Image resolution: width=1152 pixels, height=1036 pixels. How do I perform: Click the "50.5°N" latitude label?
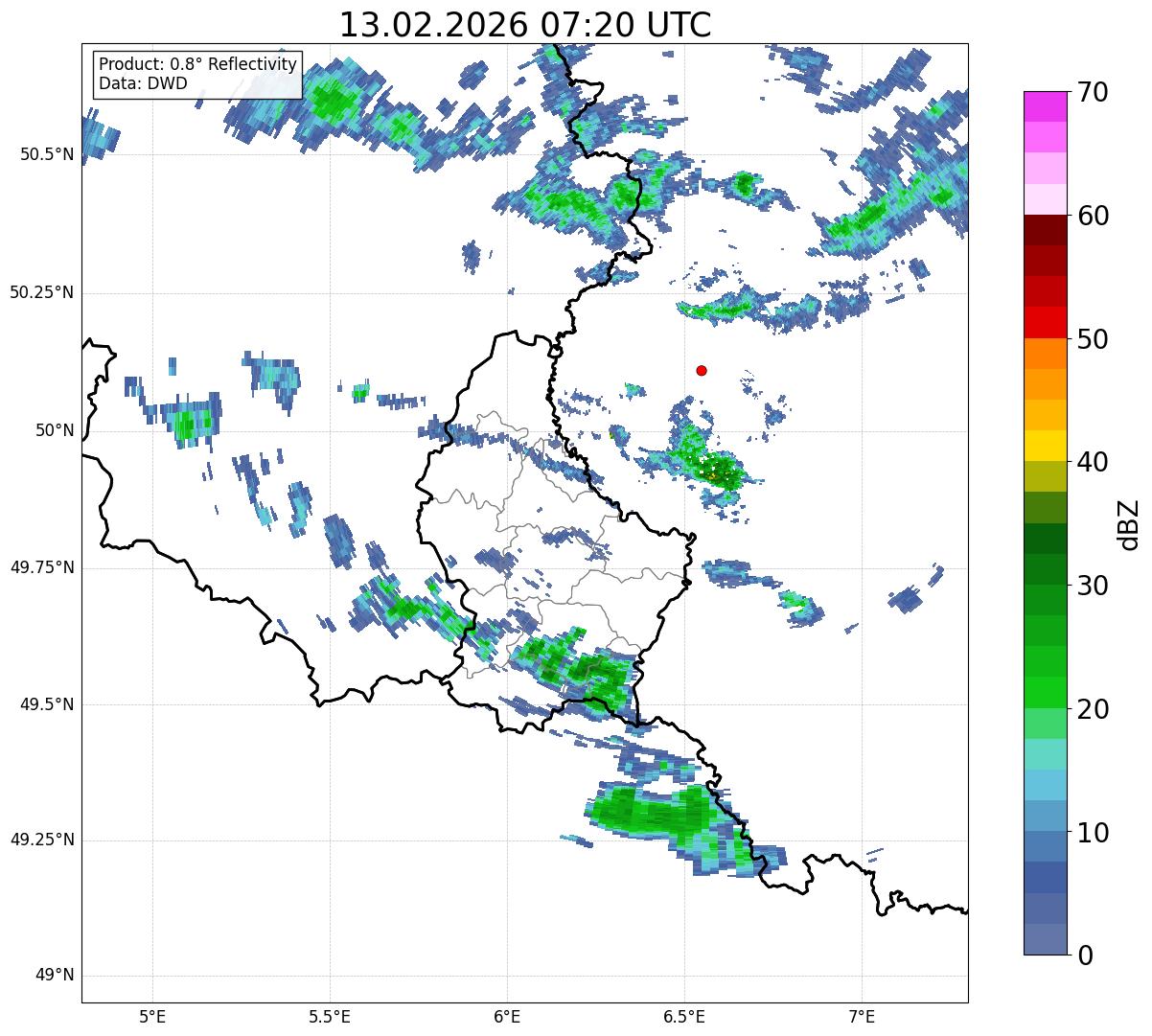coord(46,154)
